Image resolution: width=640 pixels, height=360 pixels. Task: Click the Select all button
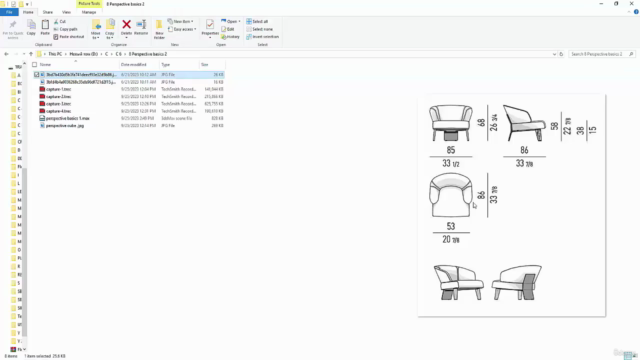click(257, 21)
